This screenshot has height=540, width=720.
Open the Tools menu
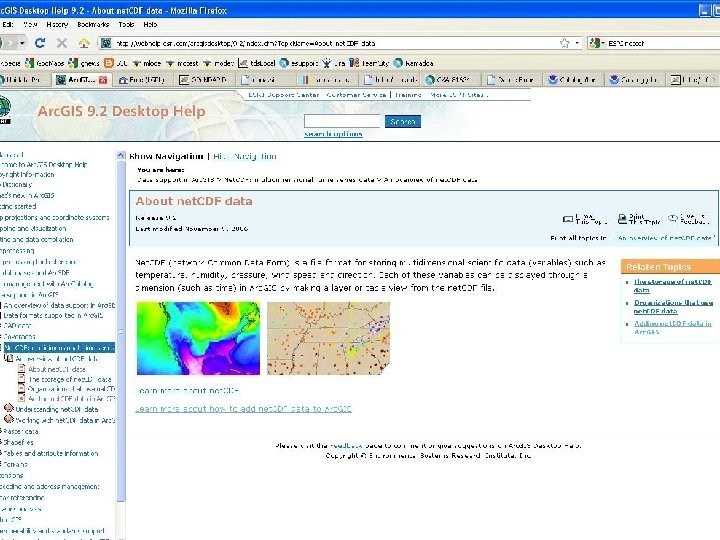tap(126, 25)
